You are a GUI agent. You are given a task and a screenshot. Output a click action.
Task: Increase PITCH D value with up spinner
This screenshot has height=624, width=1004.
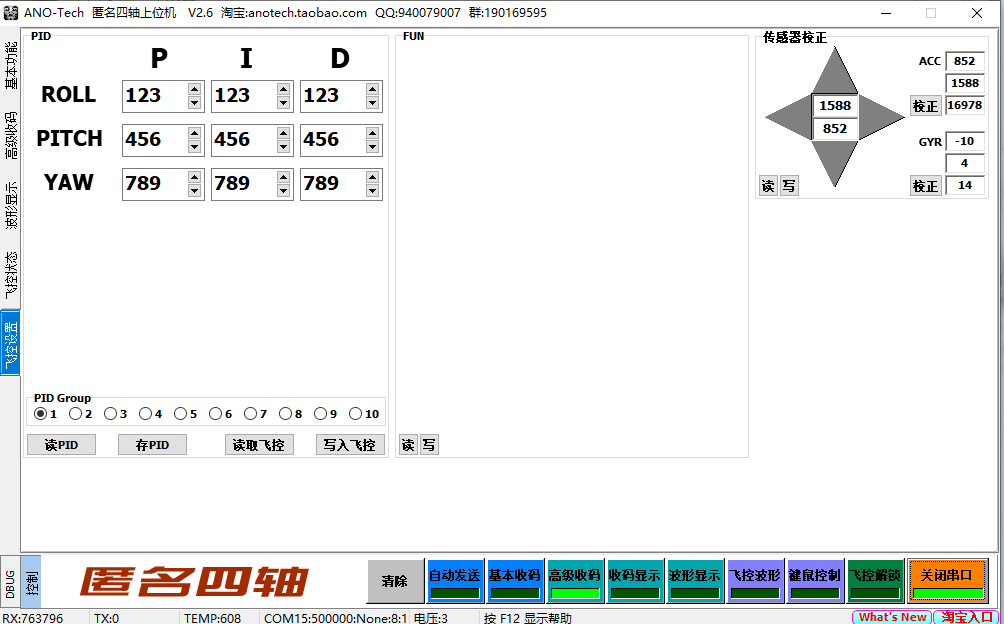point(373,133)
